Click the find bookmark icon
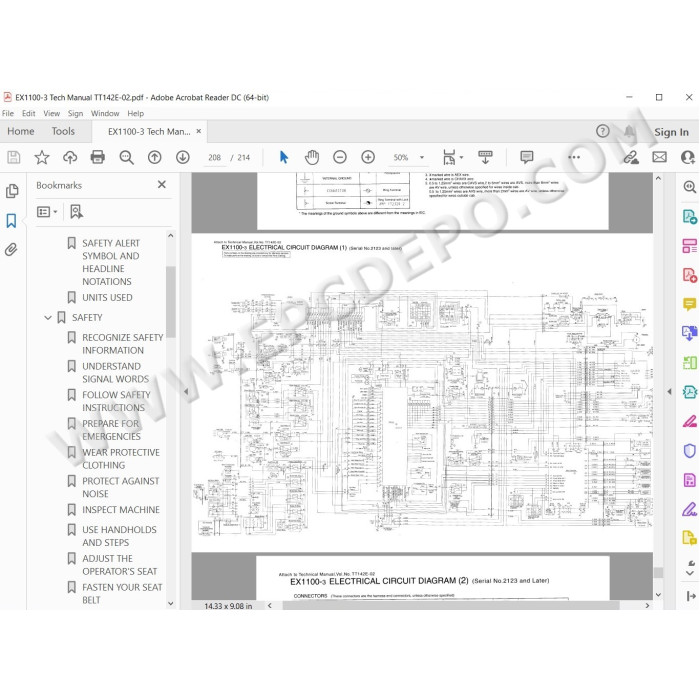Screen dimensions: 700x700 [x=76, y=212]
